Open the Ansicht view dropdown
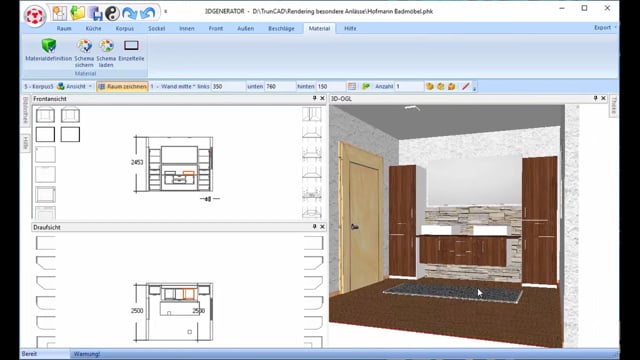Screen dimensions: 640x360 [x=75, y=86]
